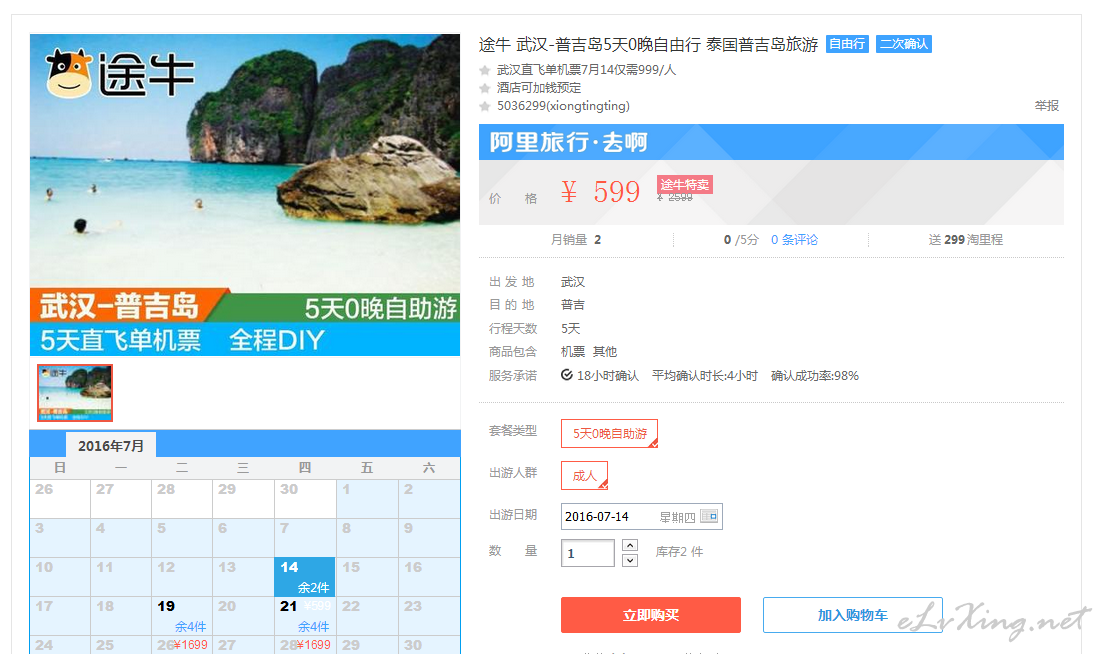This screenshot has width=1102, height=654.
Task: Click the 酒店可加钱预定 description line
Action: click(x=539, y=89)
